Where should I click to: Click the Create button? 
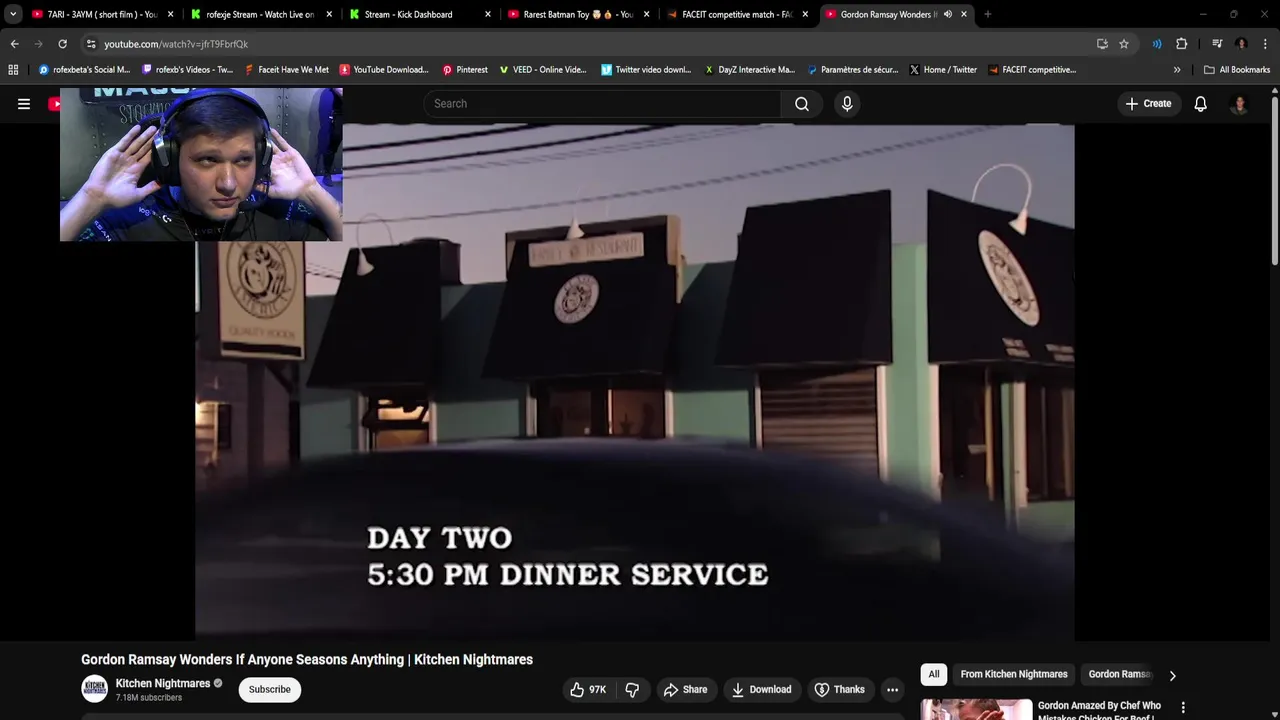1148,104
